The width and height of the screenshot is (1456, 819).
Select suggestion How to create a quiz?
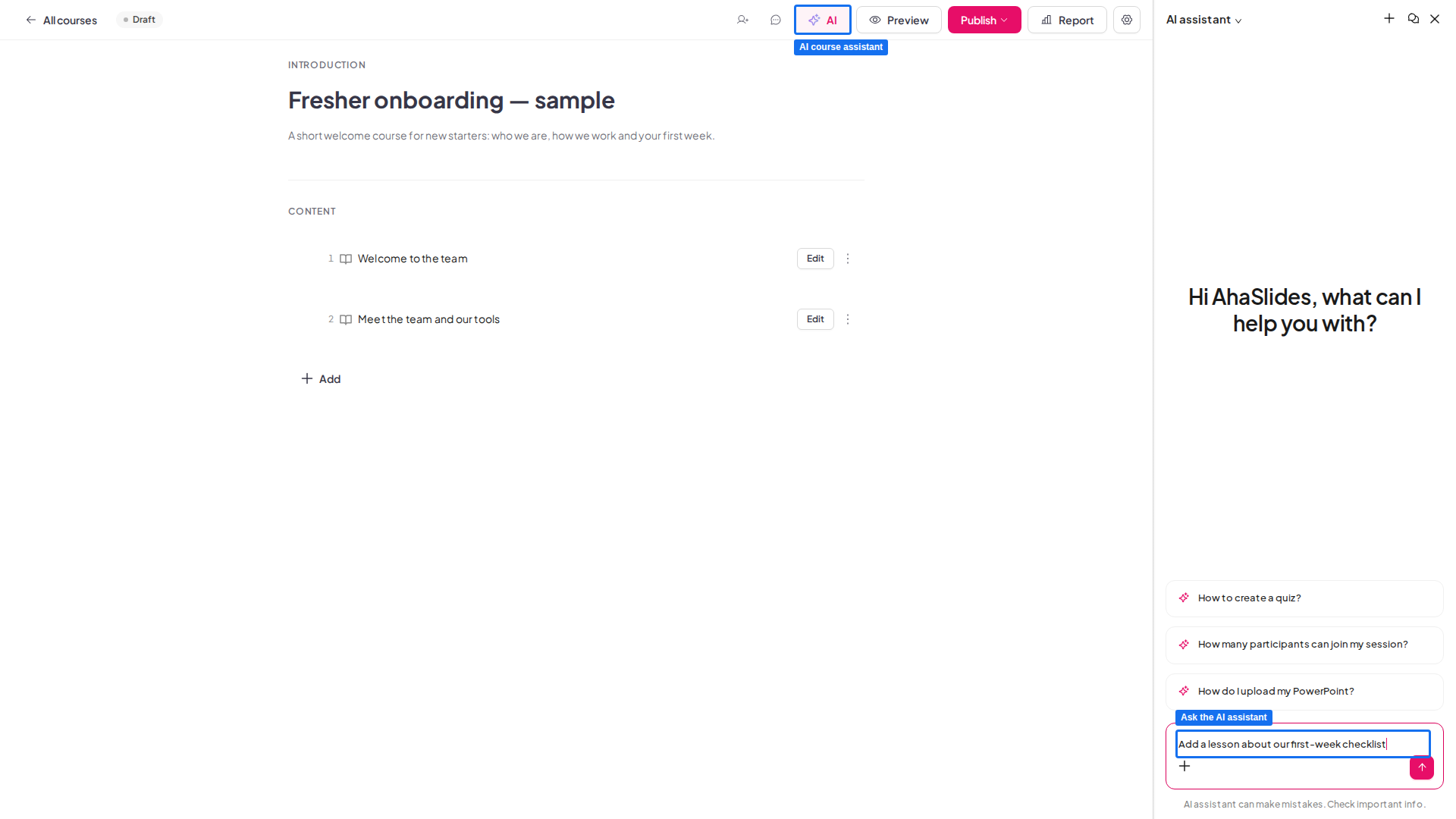click(1304, 598)
